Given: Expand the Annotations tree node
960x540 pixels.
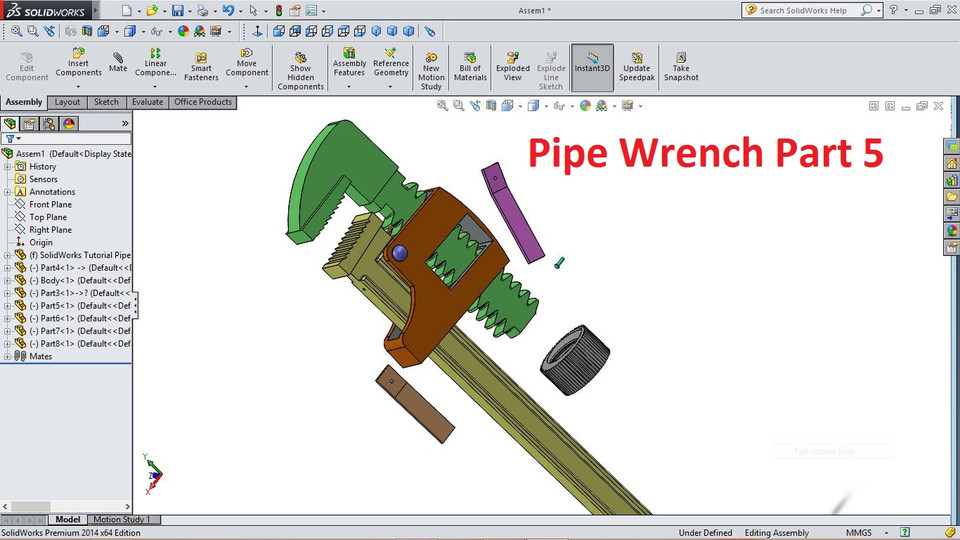Looking at the screenshot, I should tap(7, 192).
